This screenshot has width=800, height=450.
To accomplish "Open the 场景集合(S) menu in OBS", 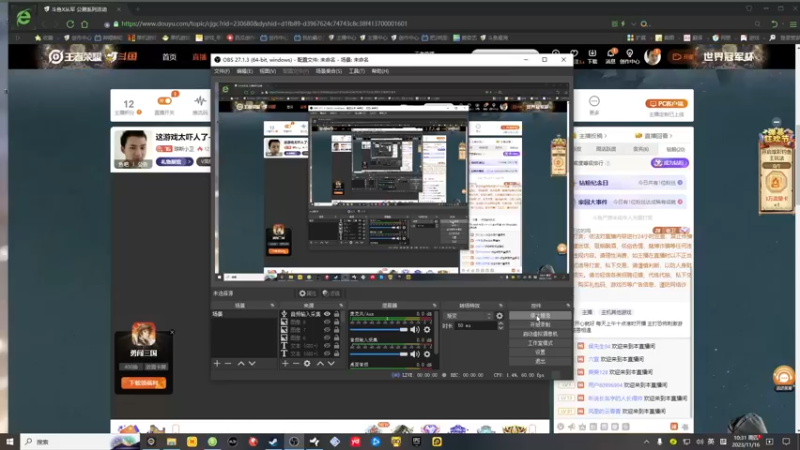I will click(329, 71).
